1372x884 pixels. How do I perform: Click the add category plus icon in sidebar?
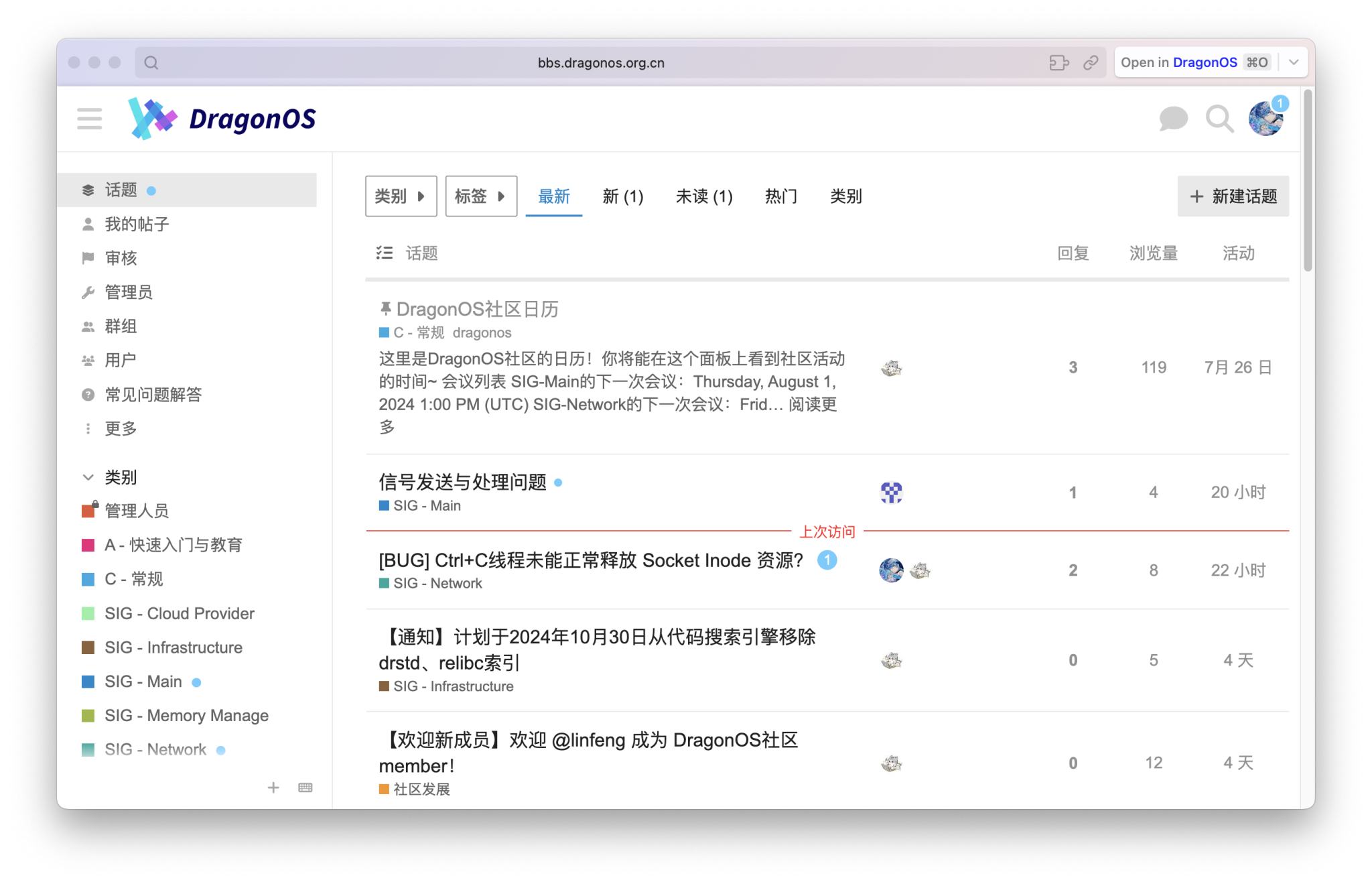pyautogui.click(x=273, y=787)
